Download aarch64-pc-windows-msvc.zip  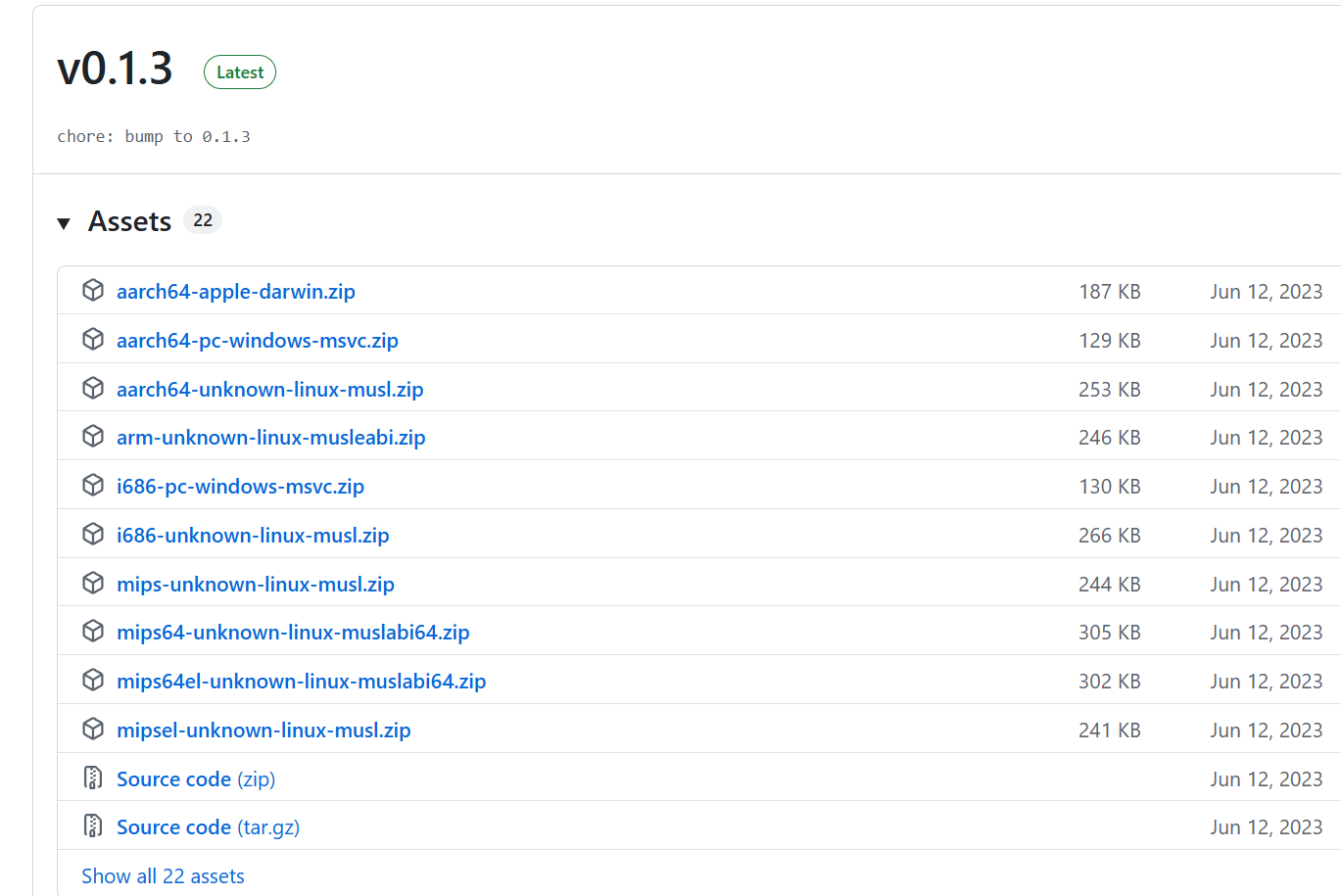[258, 341]
